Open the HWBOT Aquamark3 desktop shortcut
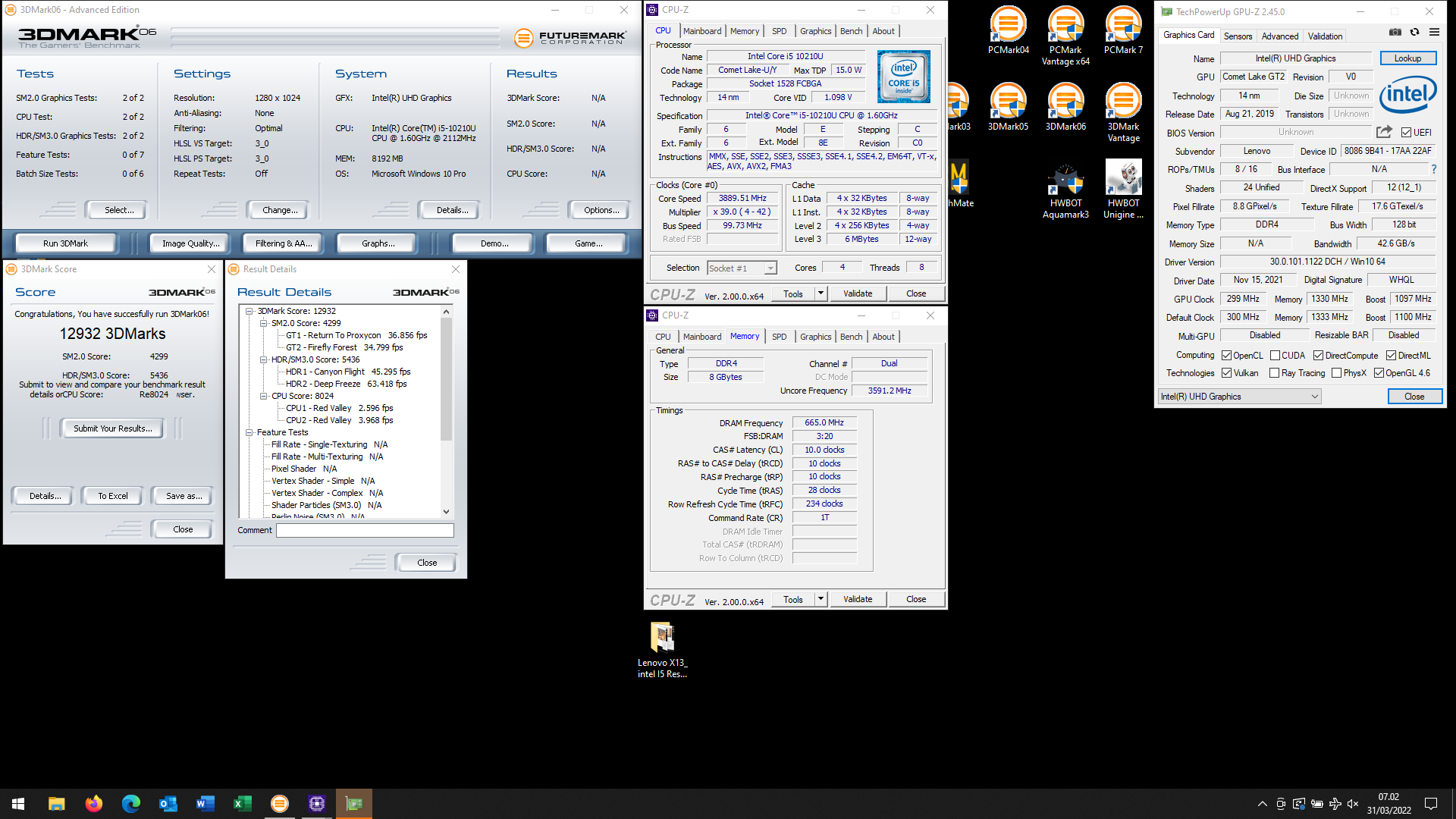Image resolution: width=1456 pixels, height=819 pixels. [1065, 190]
